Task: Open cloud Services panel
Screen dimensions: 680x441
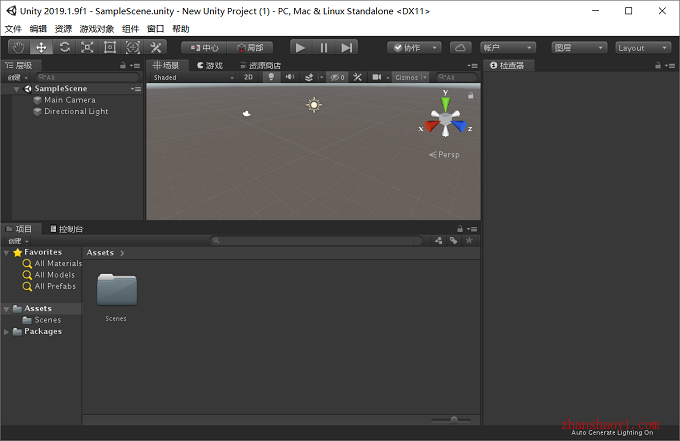Action: pos(461,48)
